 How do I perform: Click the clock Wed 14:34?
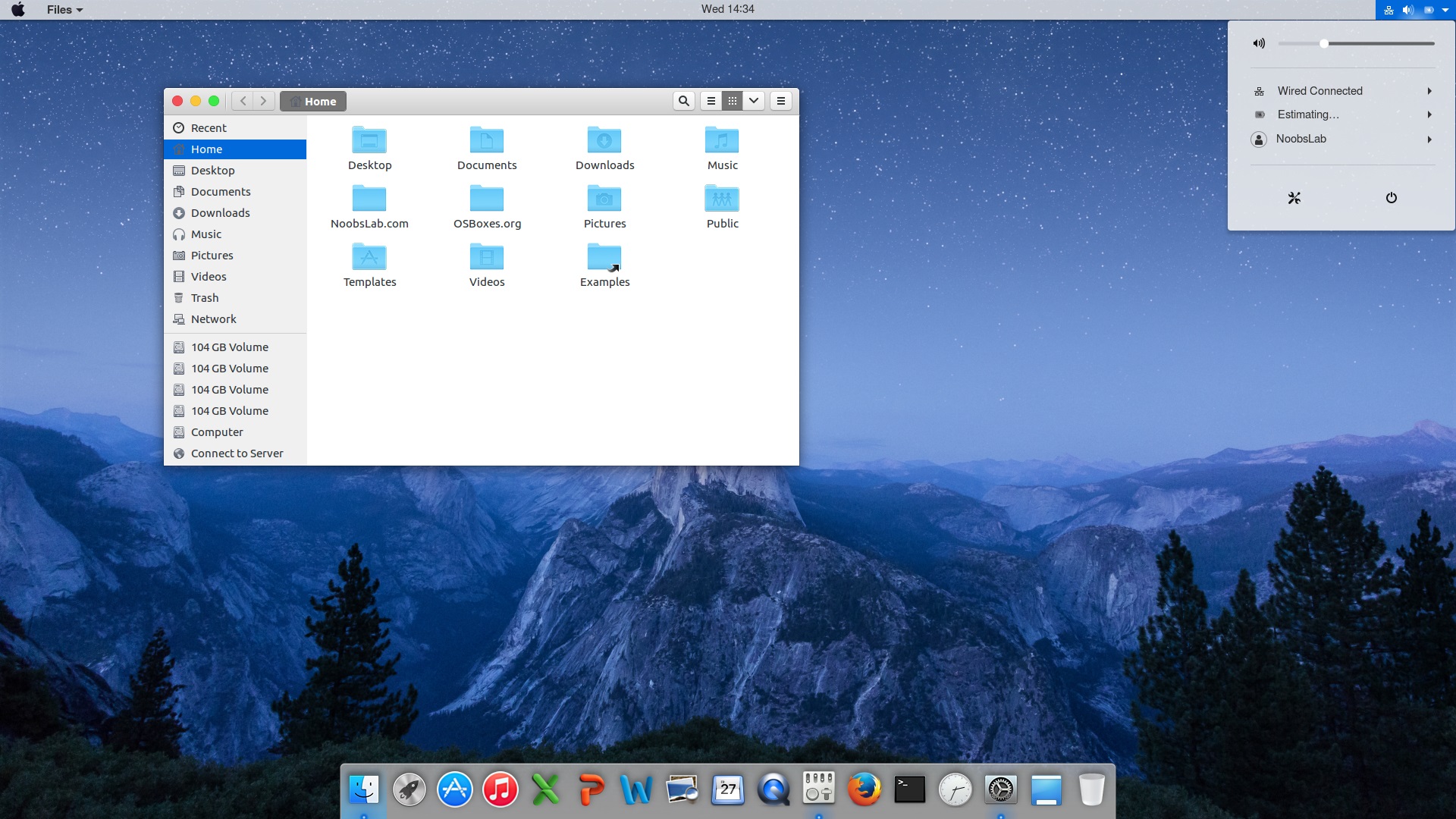pyautogui.click(x=727, y=9)
